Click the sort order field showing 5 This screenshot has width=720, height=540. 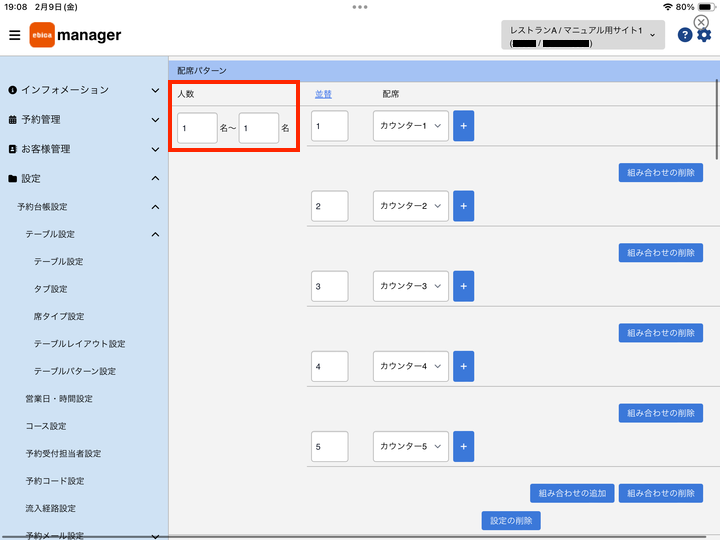329,446
